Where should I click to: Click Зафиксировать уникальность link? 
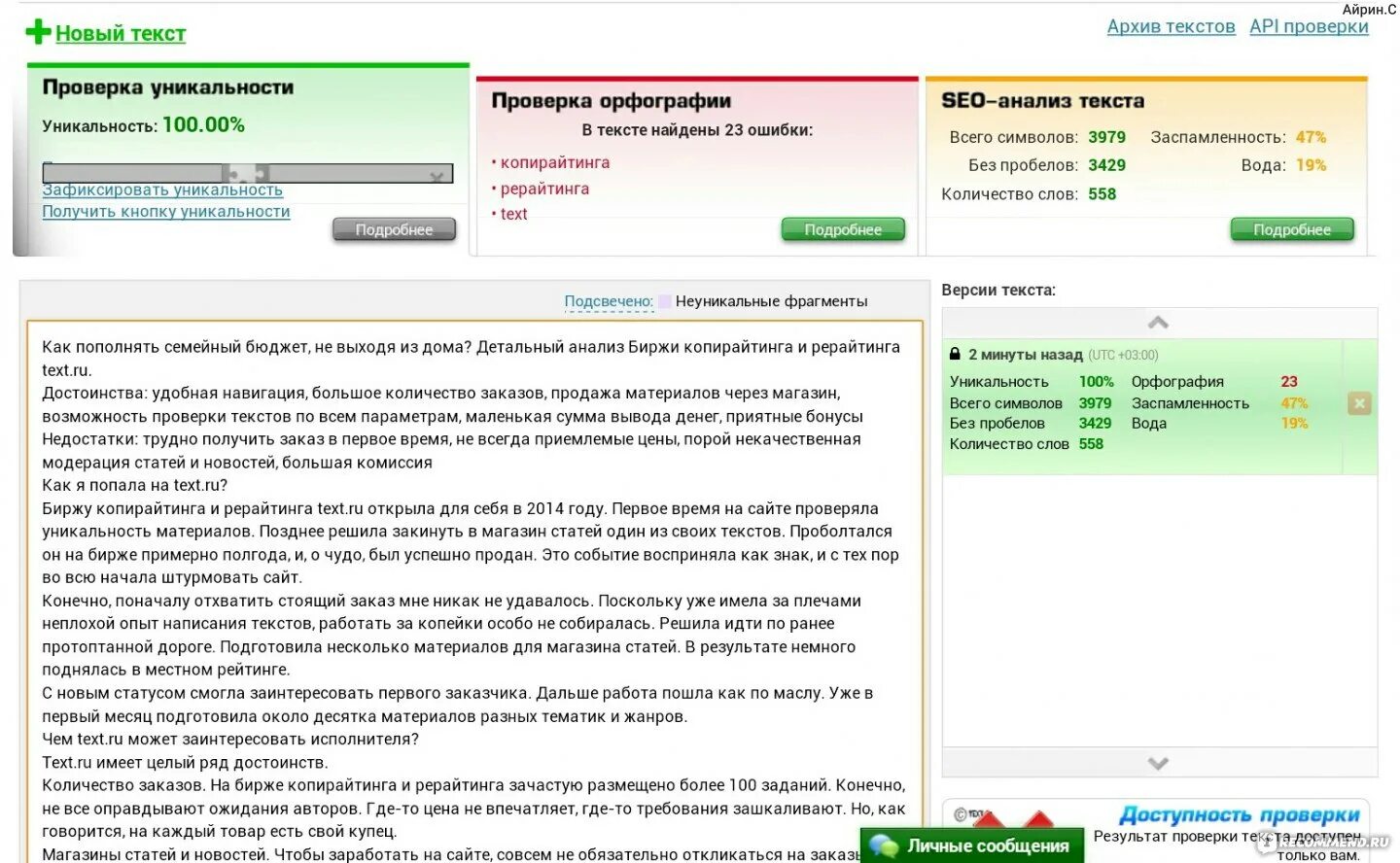[x=162, y=190]
